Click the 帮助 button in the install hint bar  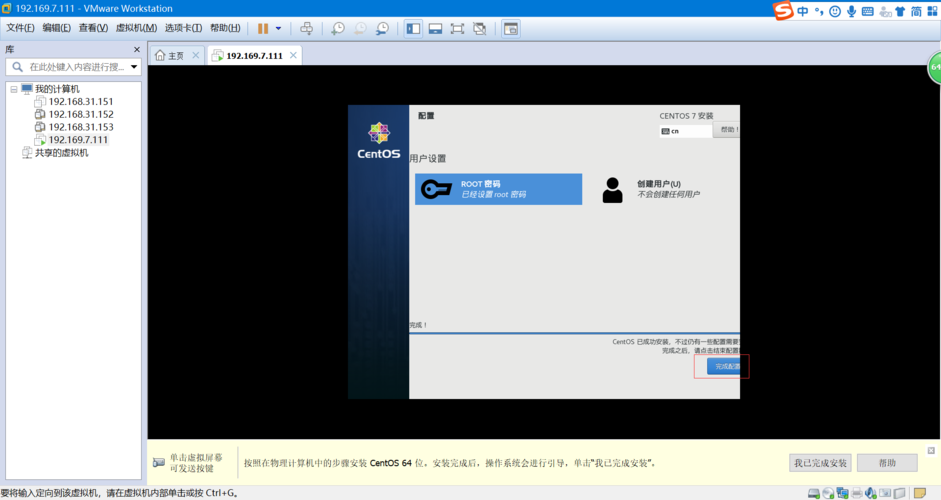(x=887, y=463)
